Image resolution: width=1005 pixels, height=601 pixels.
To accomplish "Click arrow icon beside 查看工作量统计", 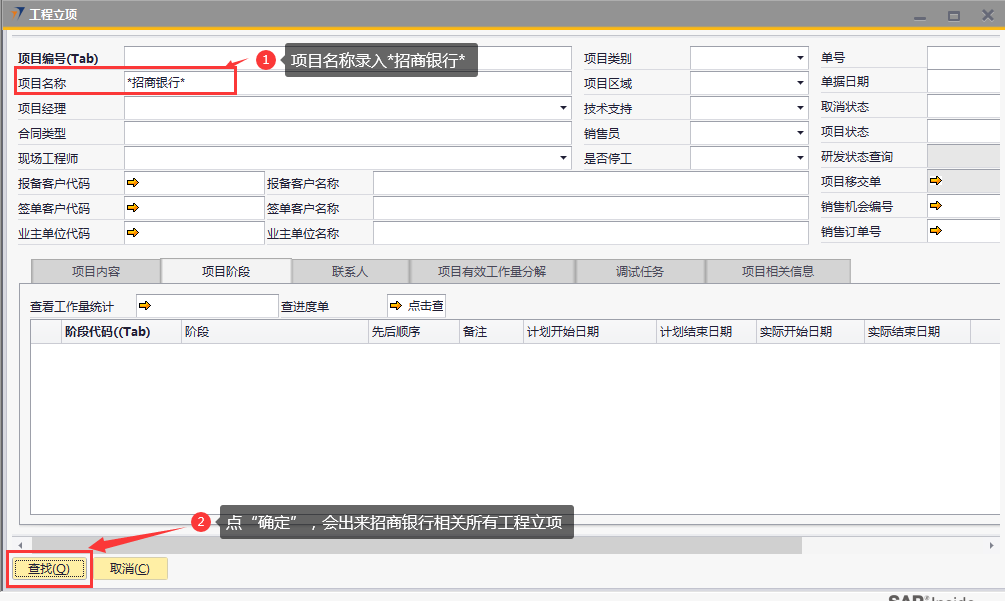I will pos(144,306).
